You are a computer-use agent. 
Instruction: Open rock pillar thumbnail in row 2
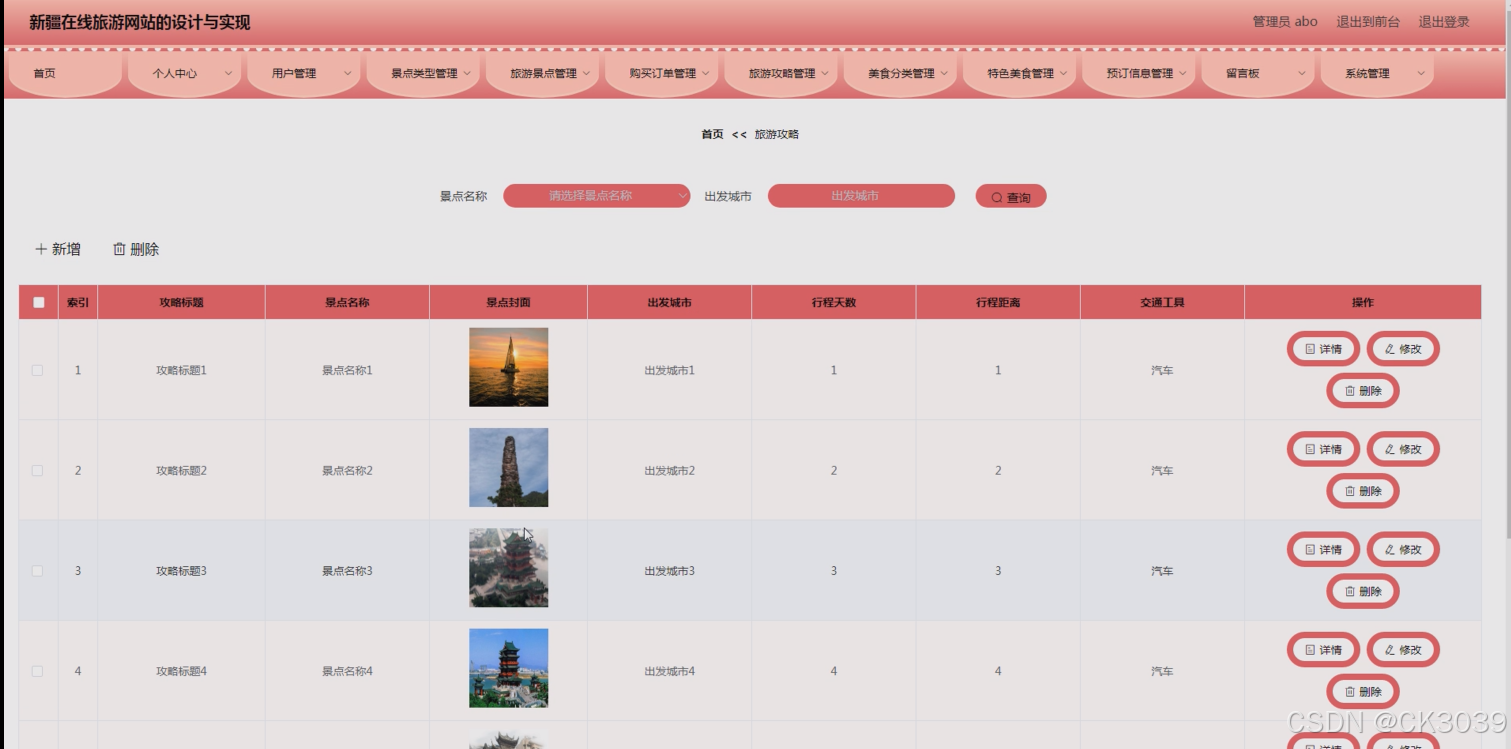(x=509, y=468)
